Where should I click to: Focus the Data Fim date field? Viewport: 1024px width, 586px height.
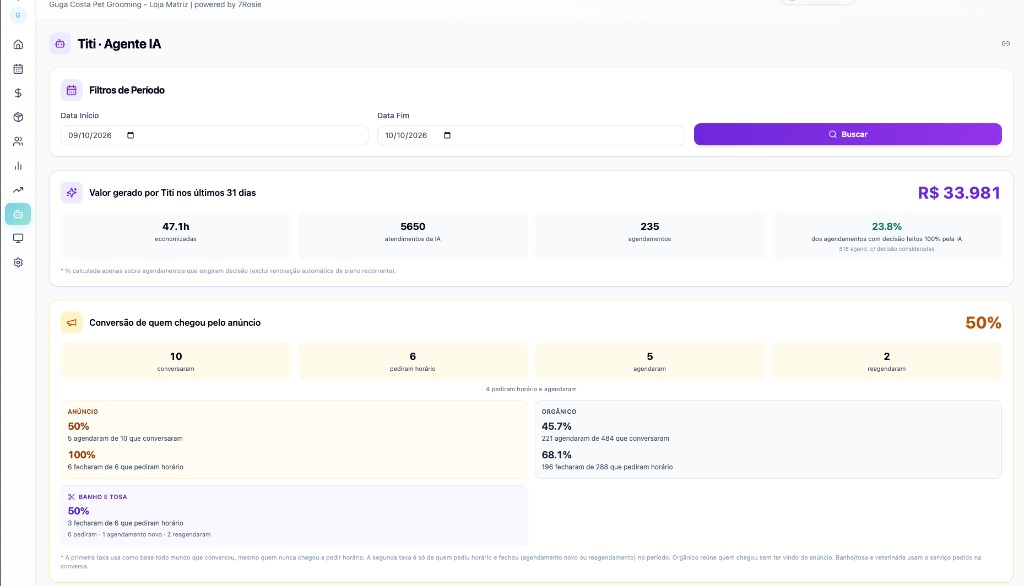click(x=531, y=135)
